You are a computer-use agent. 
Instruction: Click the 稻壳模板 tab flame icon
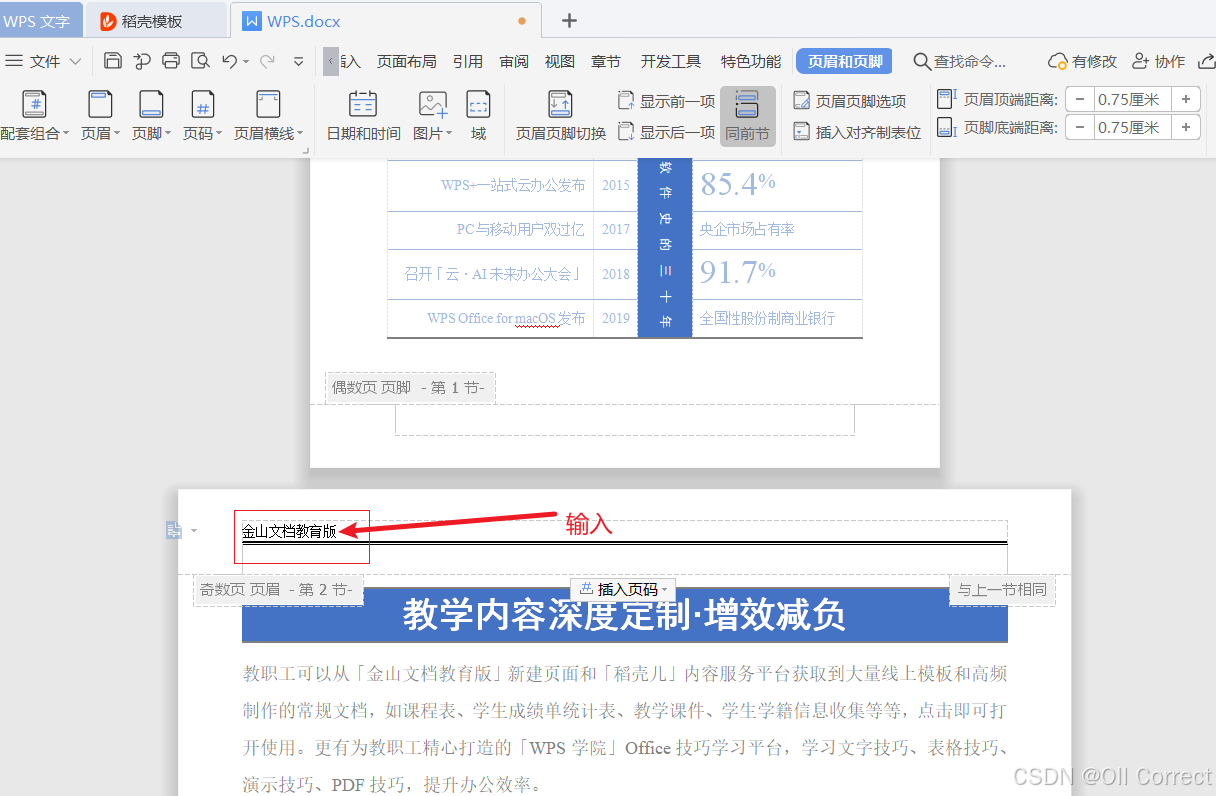tap(108, 21)
